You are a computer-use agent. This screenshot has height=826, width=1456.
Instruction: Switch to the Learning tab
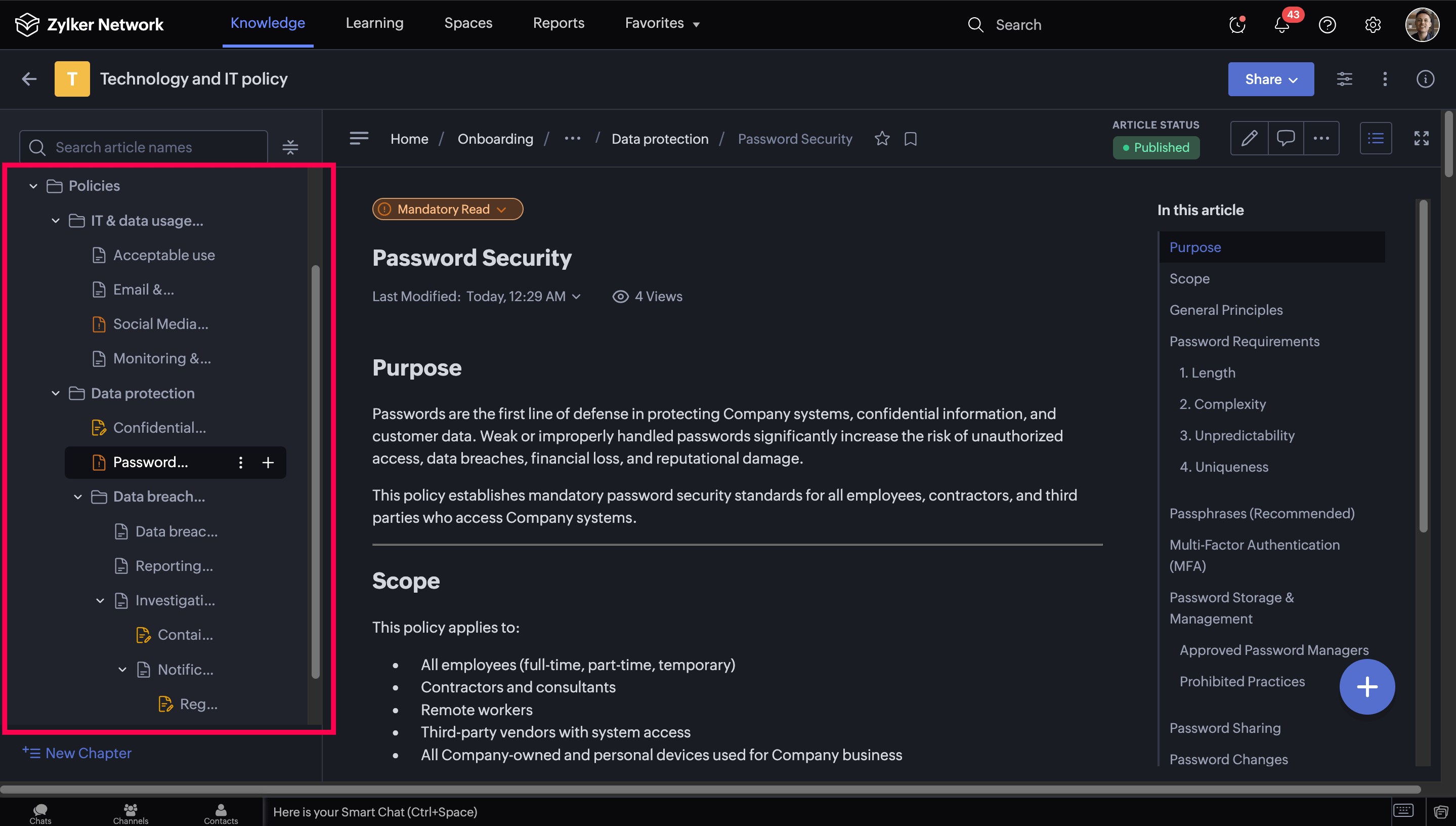pos(374,23)
